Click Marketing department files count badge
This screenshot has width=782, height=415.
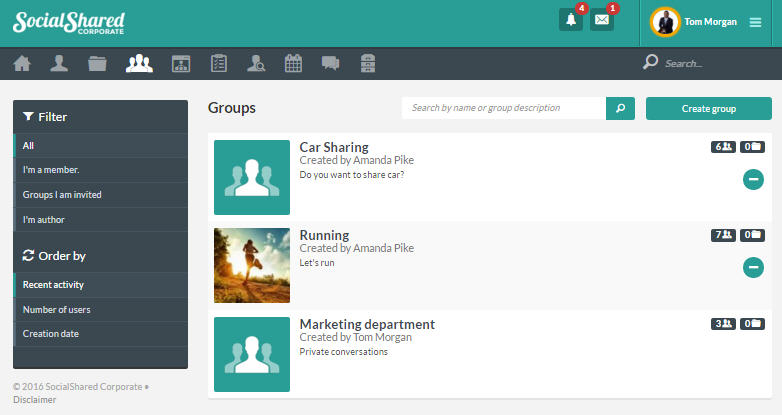point(752,324)
